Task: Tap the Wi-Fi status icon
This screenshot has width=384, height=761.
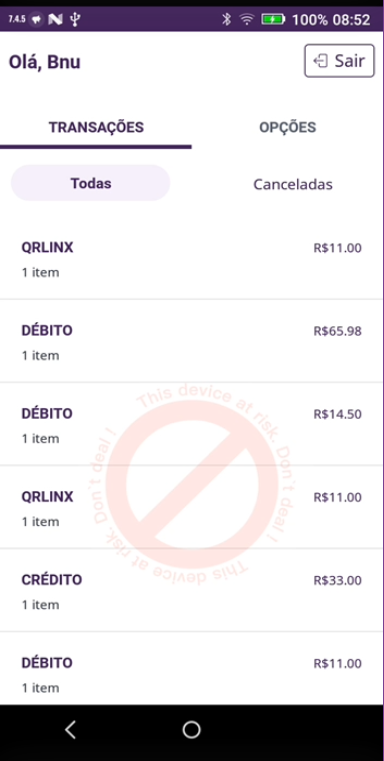Action: [x=247, y=19]
